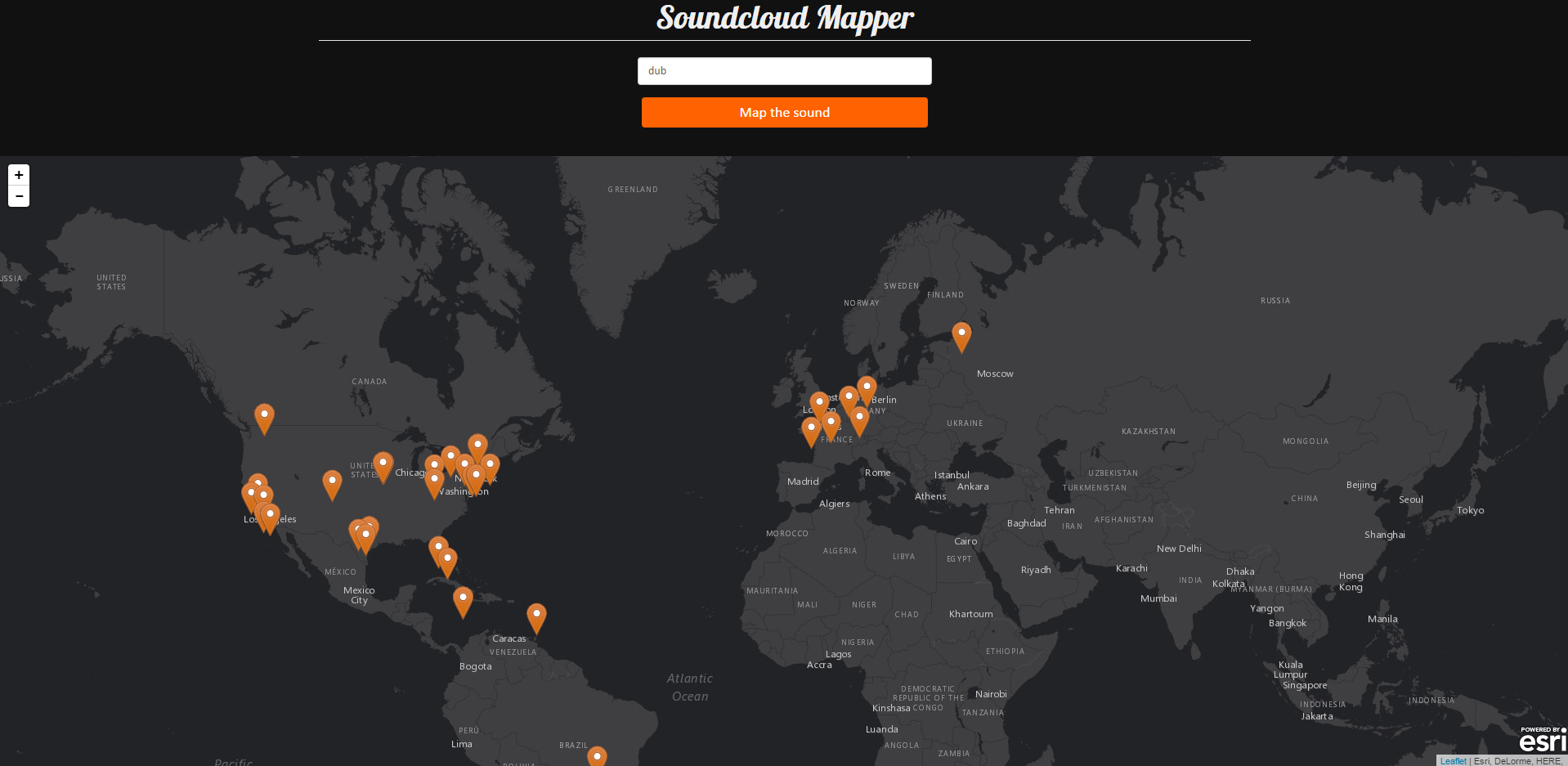
Task: Select the southern marker on Florida's tip
Action: pos(447,563)
